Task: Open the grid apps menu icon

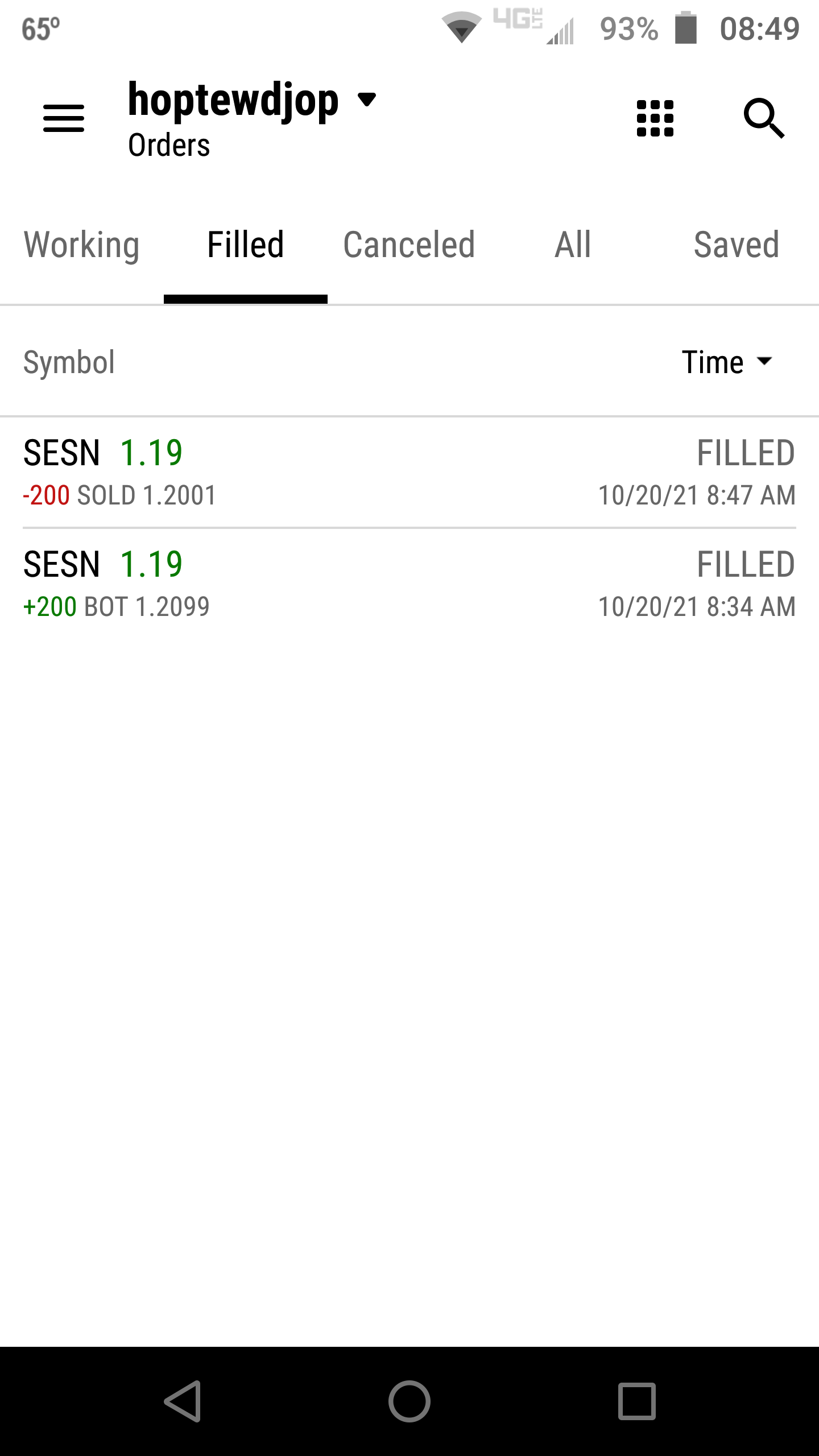Action: point(655,118)
